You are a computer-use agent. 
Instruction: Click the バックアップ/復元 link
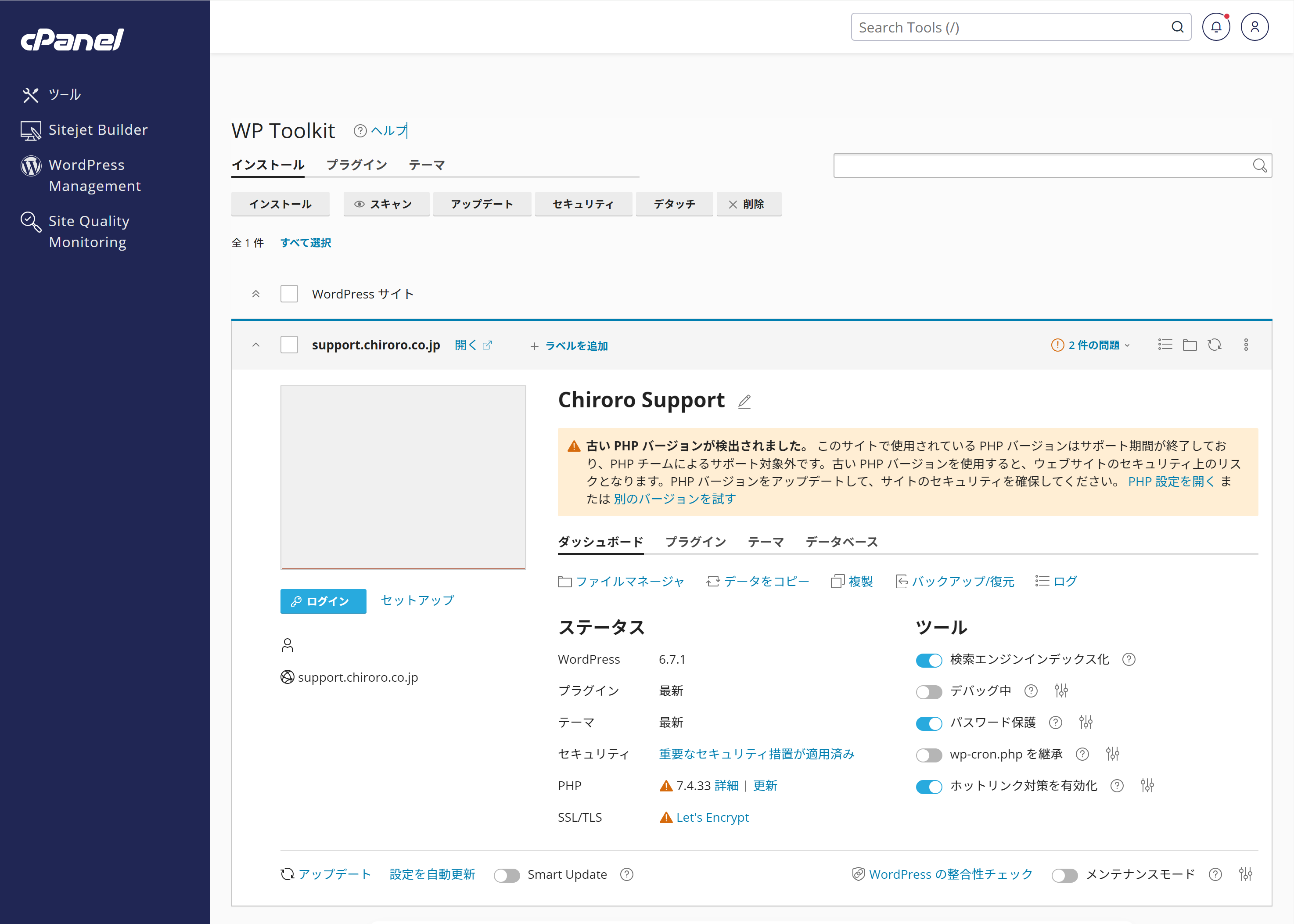955,582
